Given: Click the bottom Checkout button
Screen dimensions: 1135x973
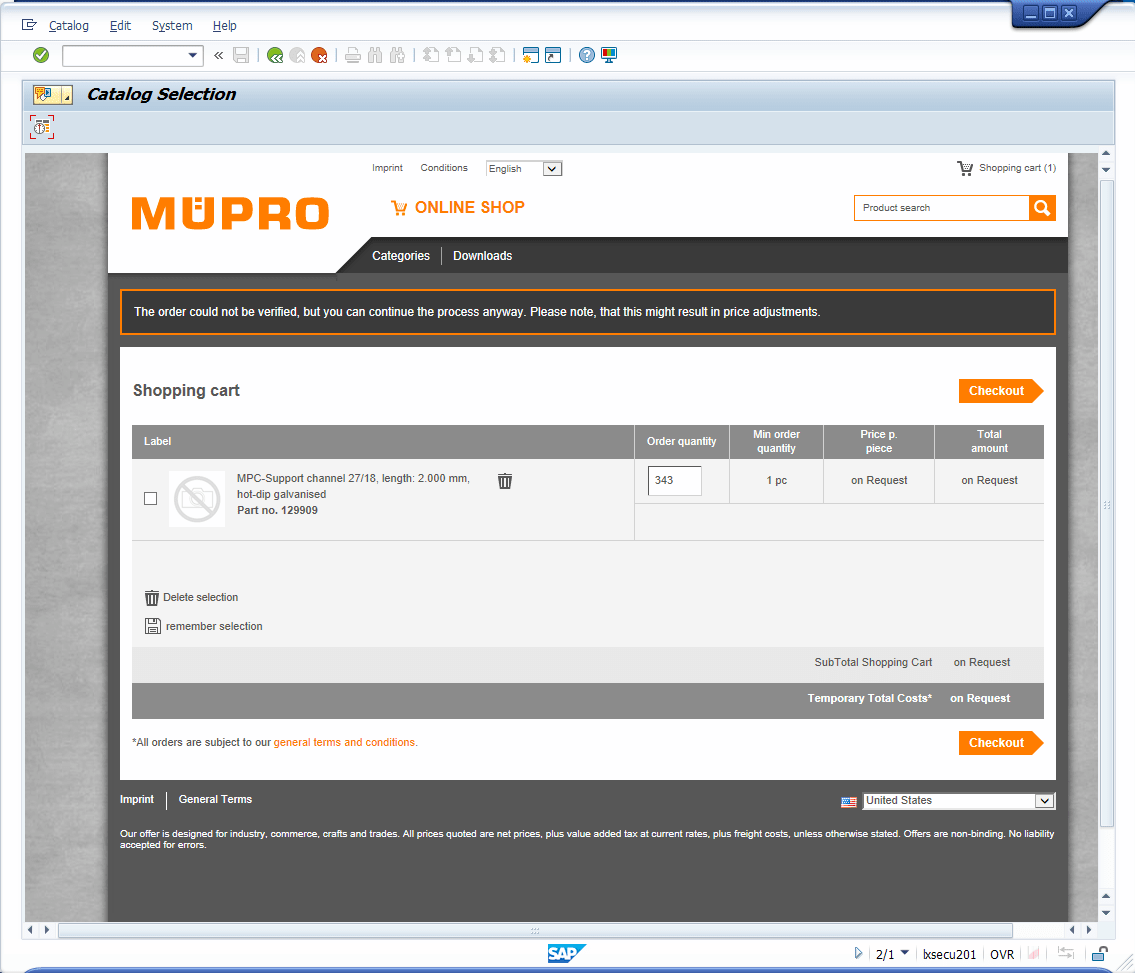Looking at the screenshot, I should coord(1000,743).
